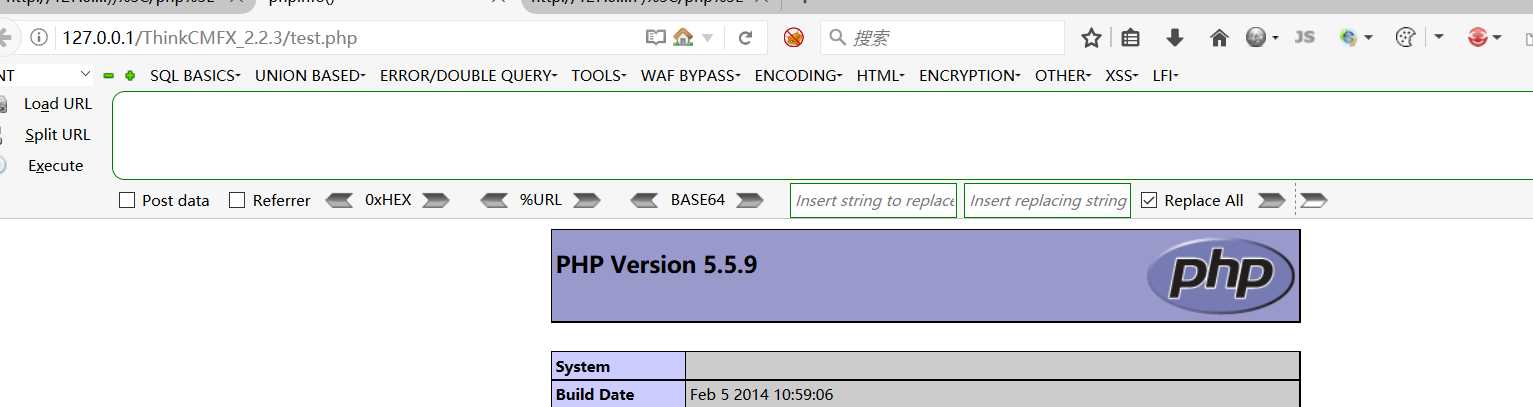The width and height of the screenshot is (1533, 407).
Task: Click the Feb 5 2014 10:59:06 value
Action: [x=761, y=395]
